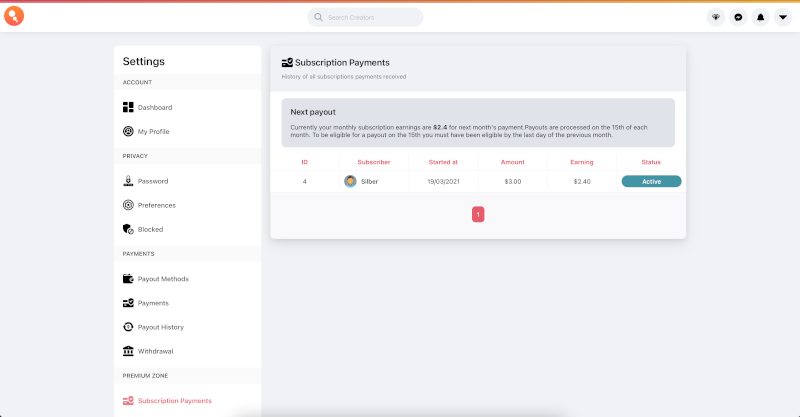800x417 pixels.
Task: Click the My Profile avatar icon
Action: click(x=128, y=131)
